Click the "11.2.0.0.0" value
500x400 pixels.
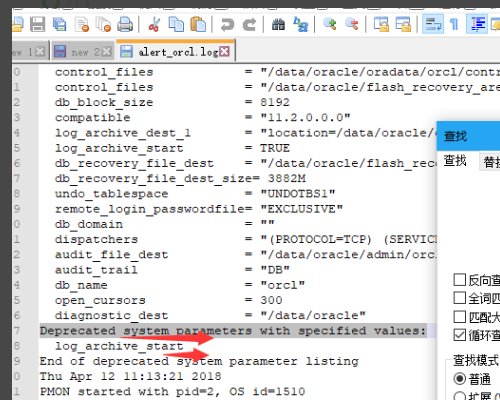305,118
